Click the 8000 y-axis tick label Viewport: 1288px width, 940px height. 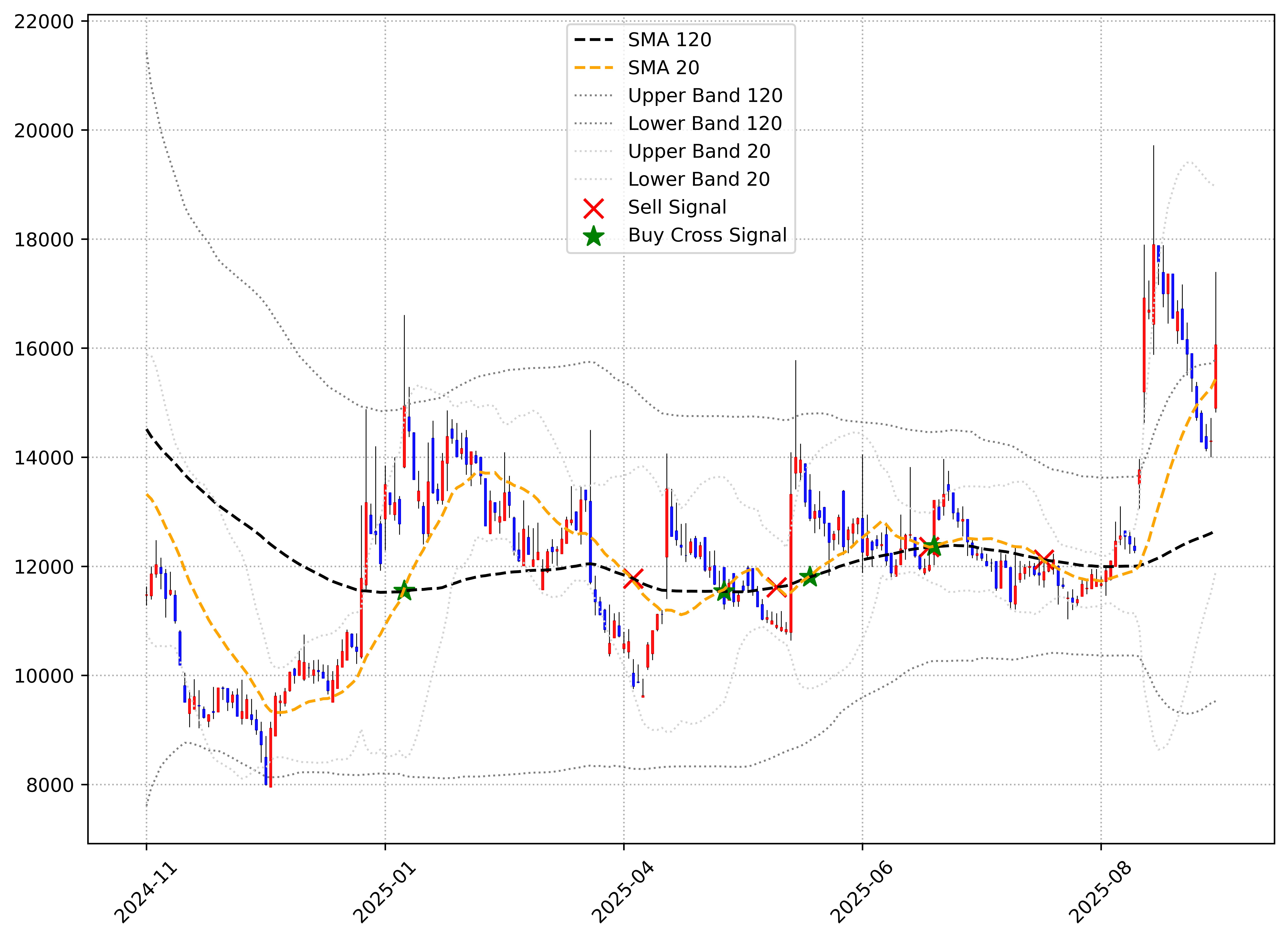point(50,785)
